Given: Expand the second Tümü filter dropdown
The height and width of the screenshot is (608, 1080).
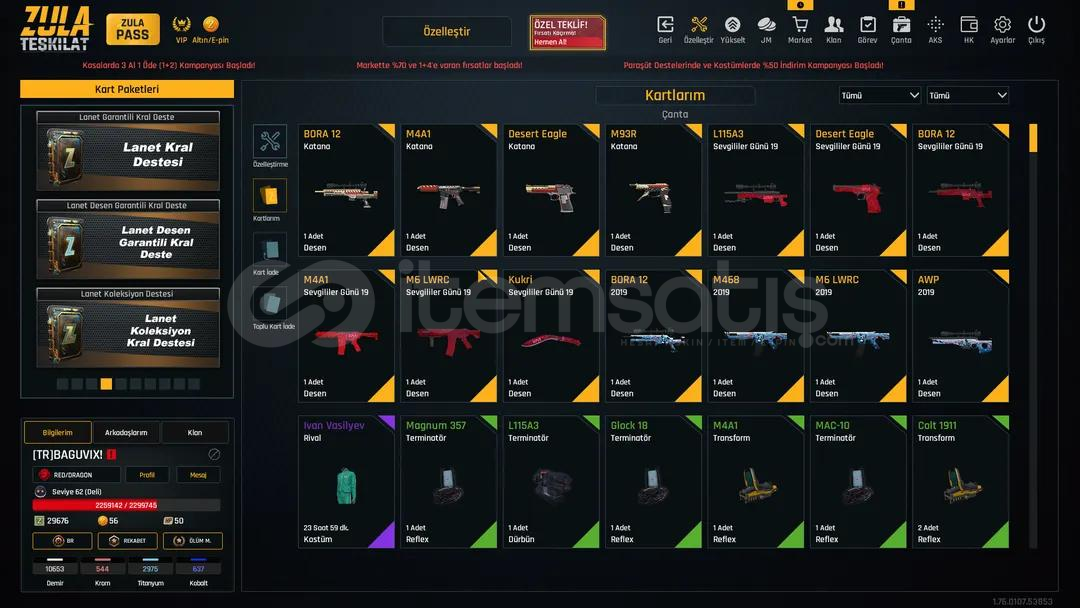Looking at the screenshot, I should point(968,95).
